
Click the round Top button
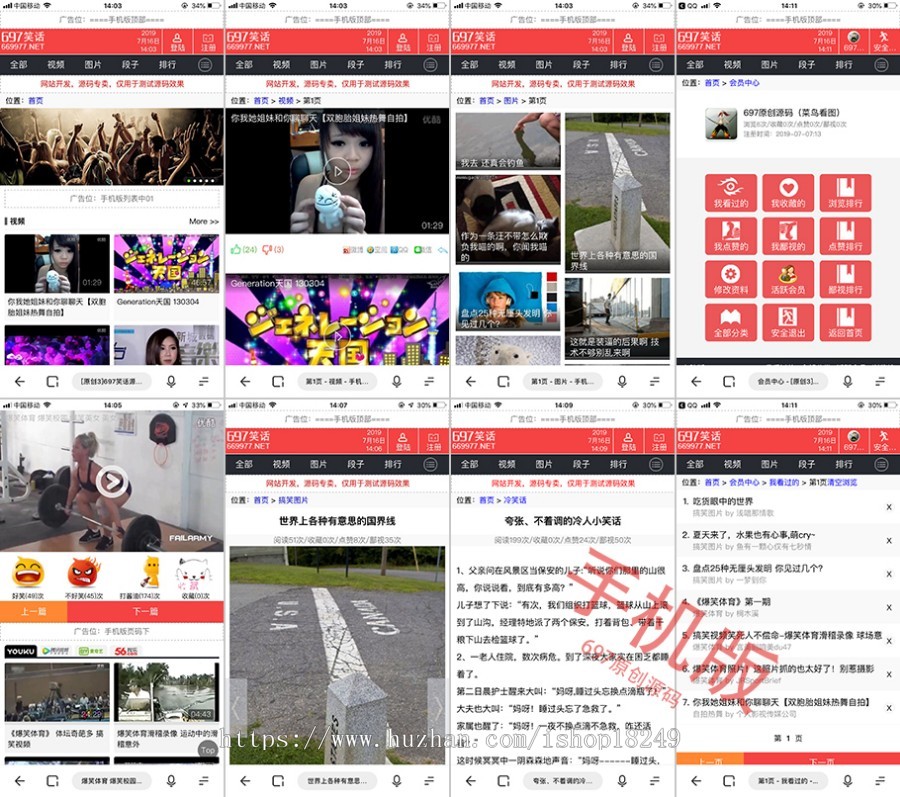(x=208, y=750)
